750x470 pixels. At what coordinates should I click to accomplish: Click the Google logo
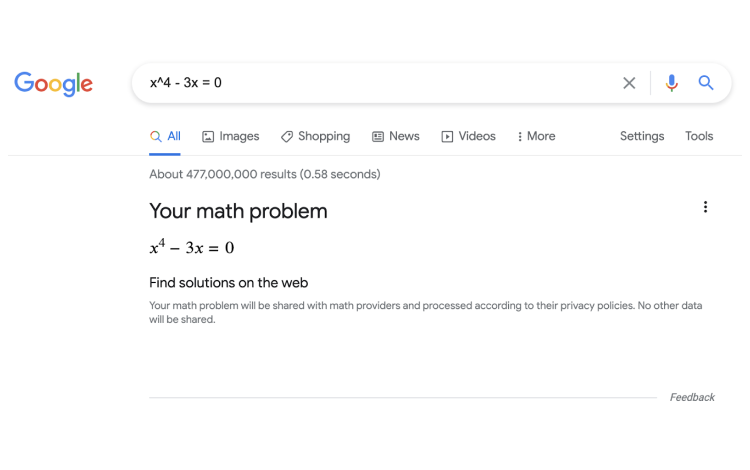(53, 84)
